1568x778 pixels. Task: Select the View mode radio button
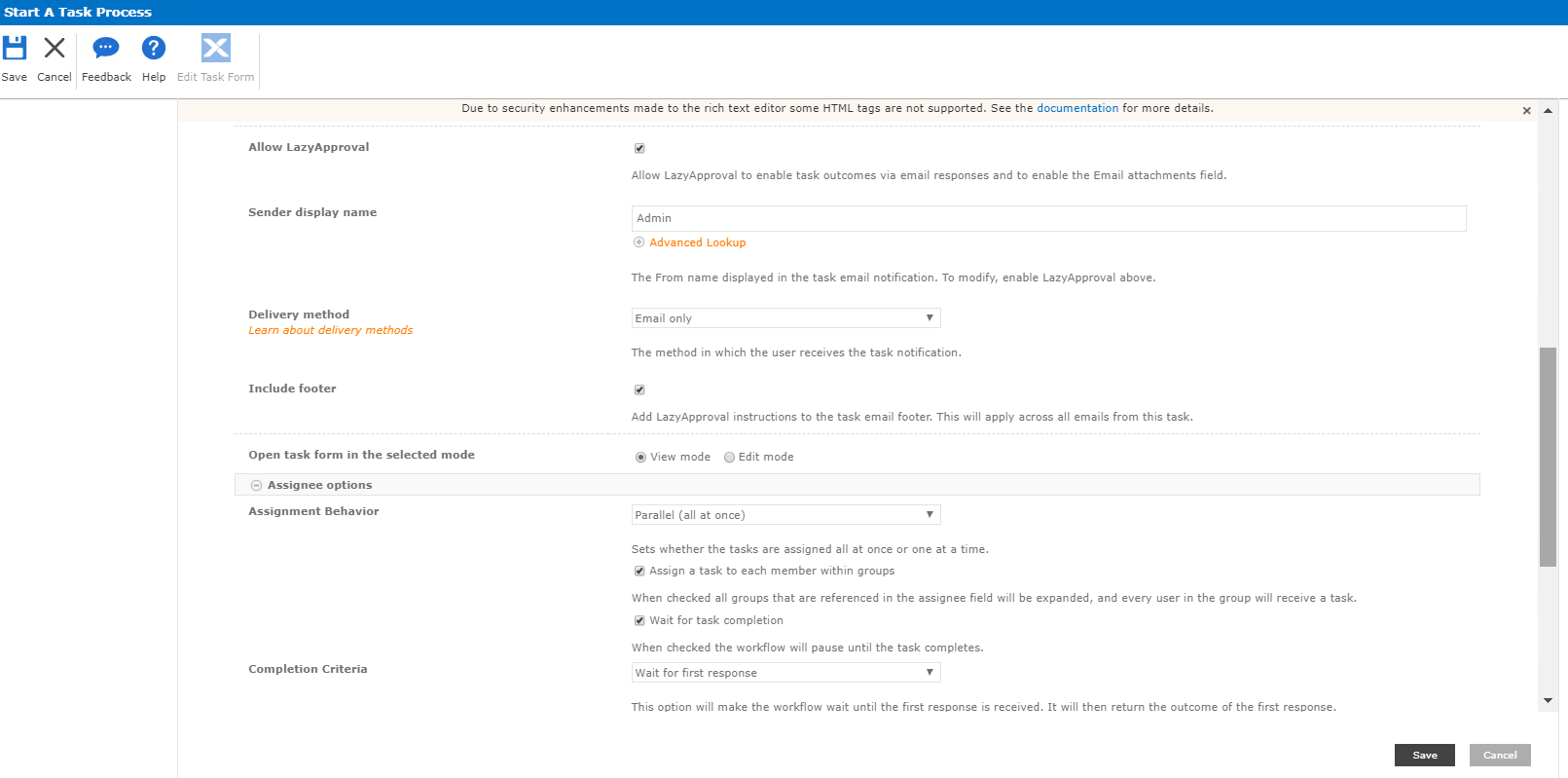pyautogui.click(x=640, y=458)
